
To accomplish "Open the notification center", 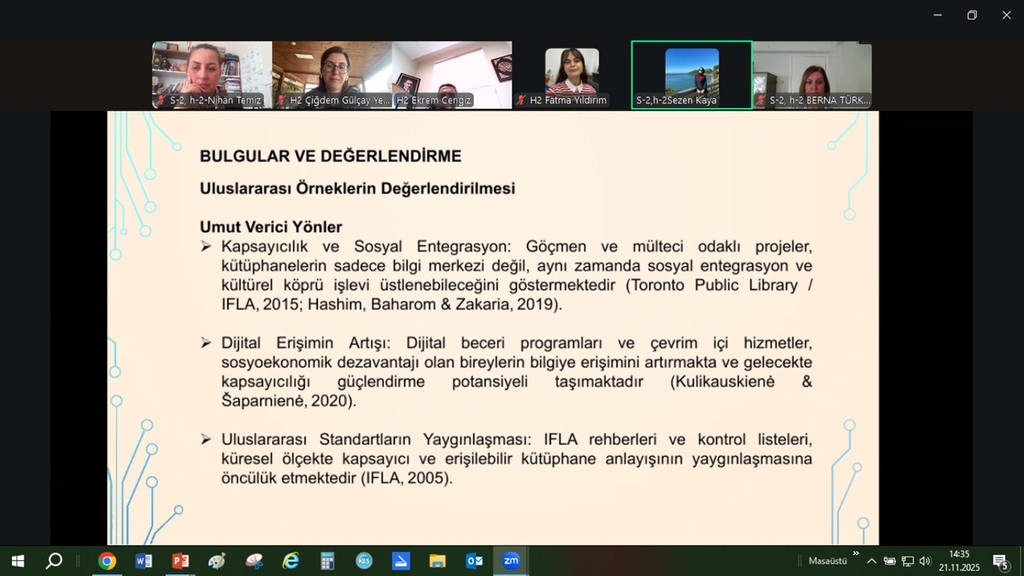I will 999,561.
